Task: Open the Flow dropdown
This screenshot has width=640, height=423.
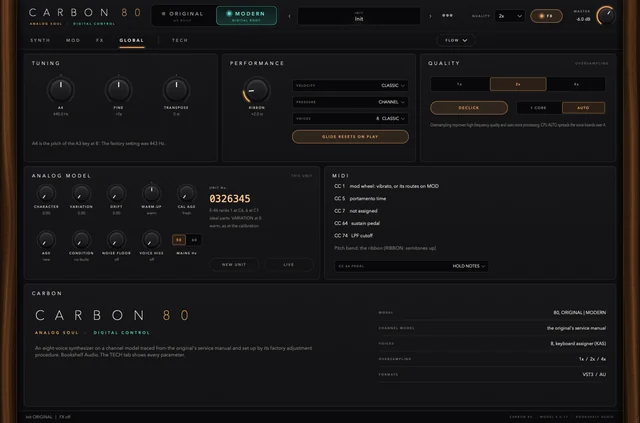Action: coord(456,40)
